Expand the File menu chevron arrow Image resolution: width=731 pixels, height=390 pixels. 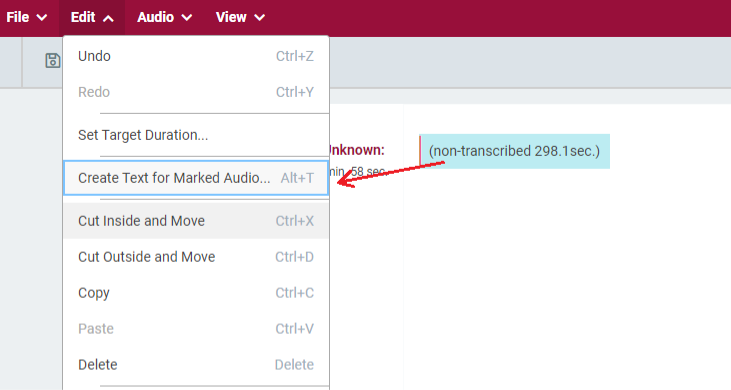click(42, 18)
